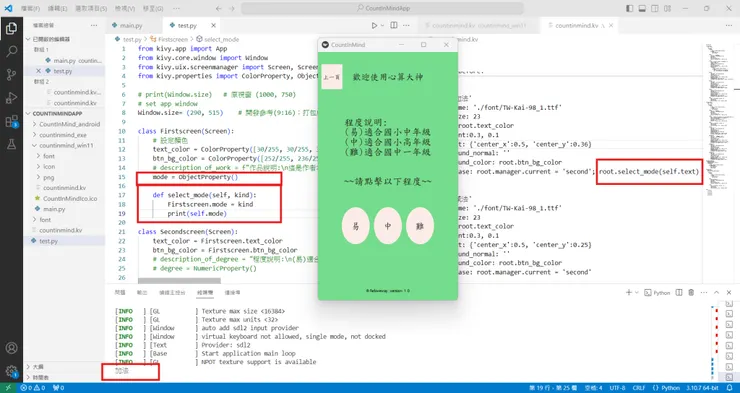Run the Python file with play button
Image resolution: width=740 pixels, height=393 pixels.
tap(374, 25)
